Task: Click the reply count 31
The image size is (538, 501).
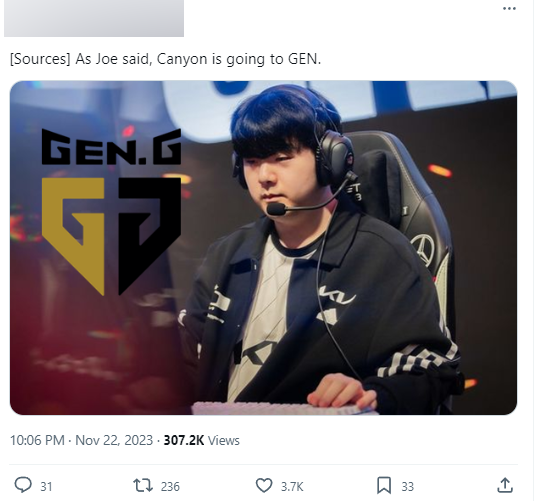Action: pos(46,487)
